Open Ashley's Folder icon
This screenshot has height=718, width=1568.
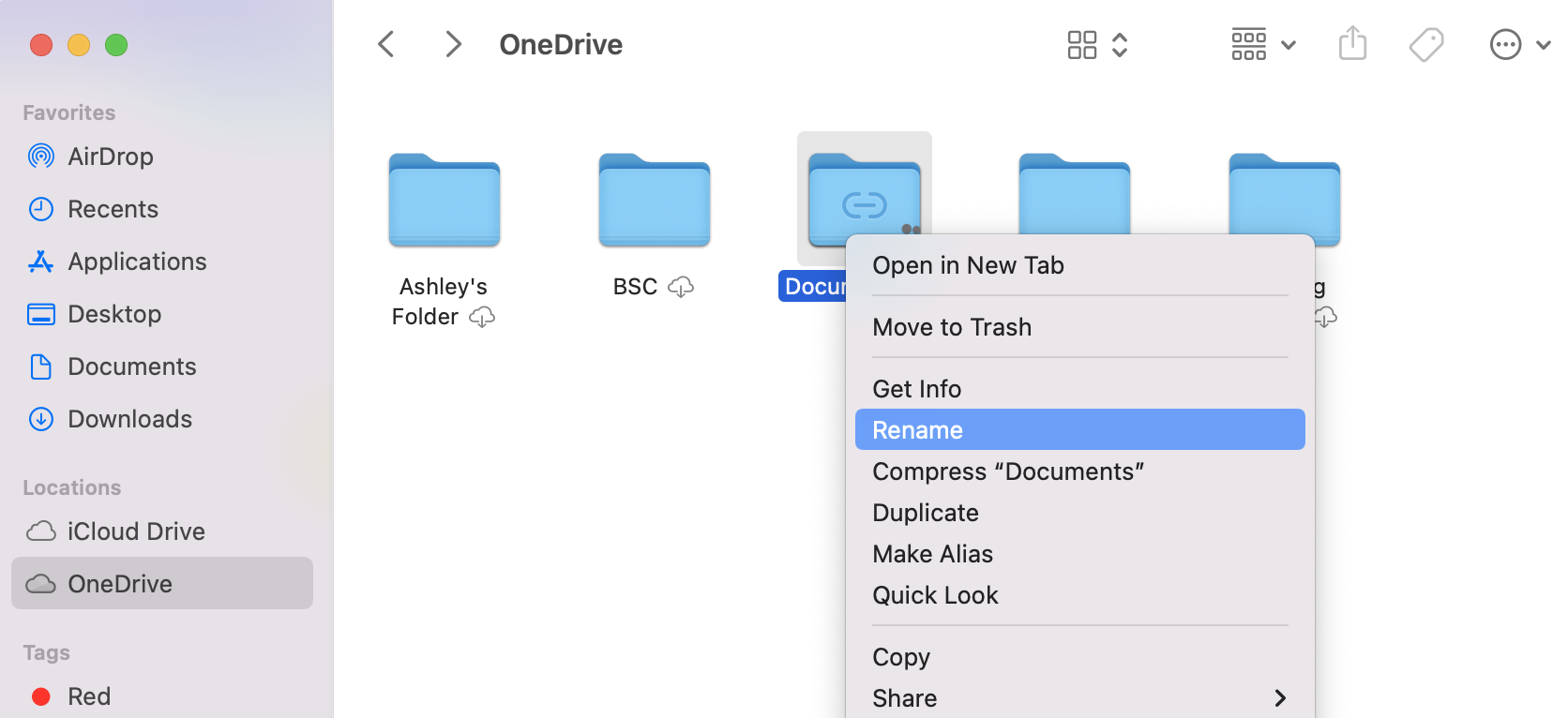[x=445, y=200]
